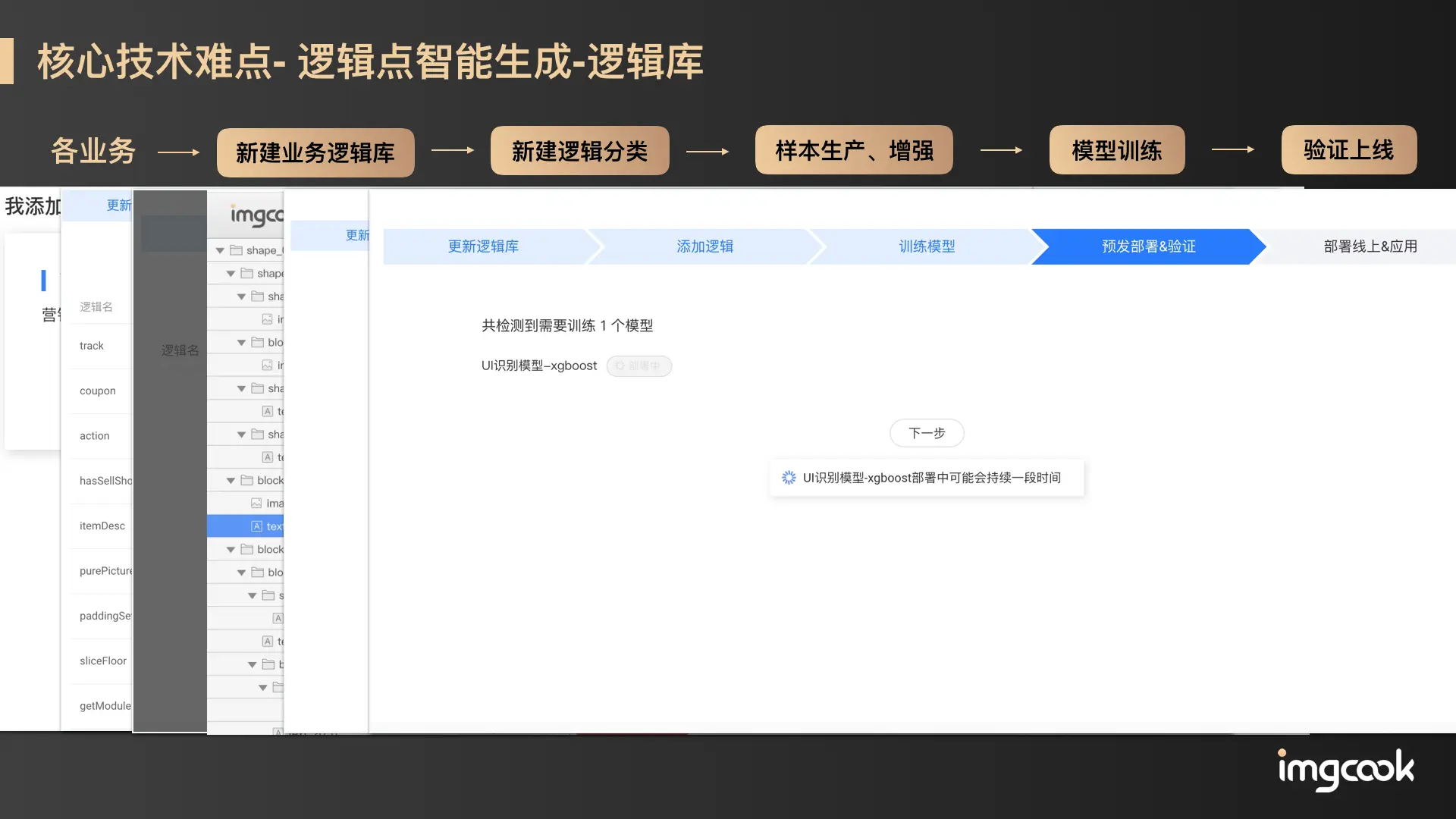1456x819 pixels.
Task: Click the imgcook logo in layer panel
Action: coord(256,216)
